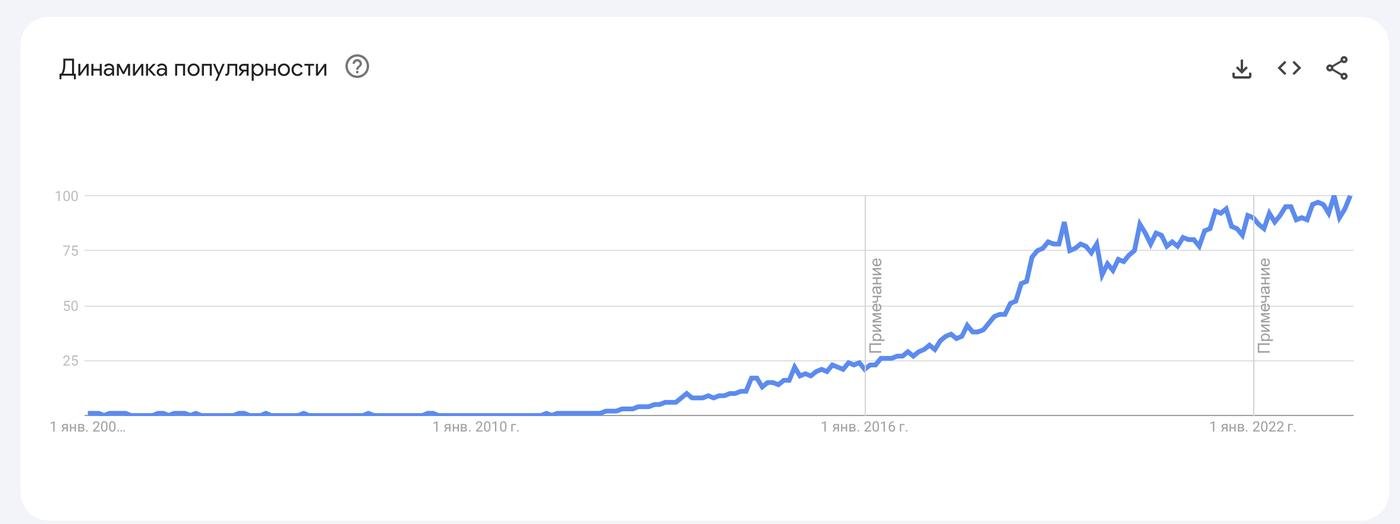Open the Примечание note at 2022
Screen dimensions: 1400x524
coord(1264,305)
